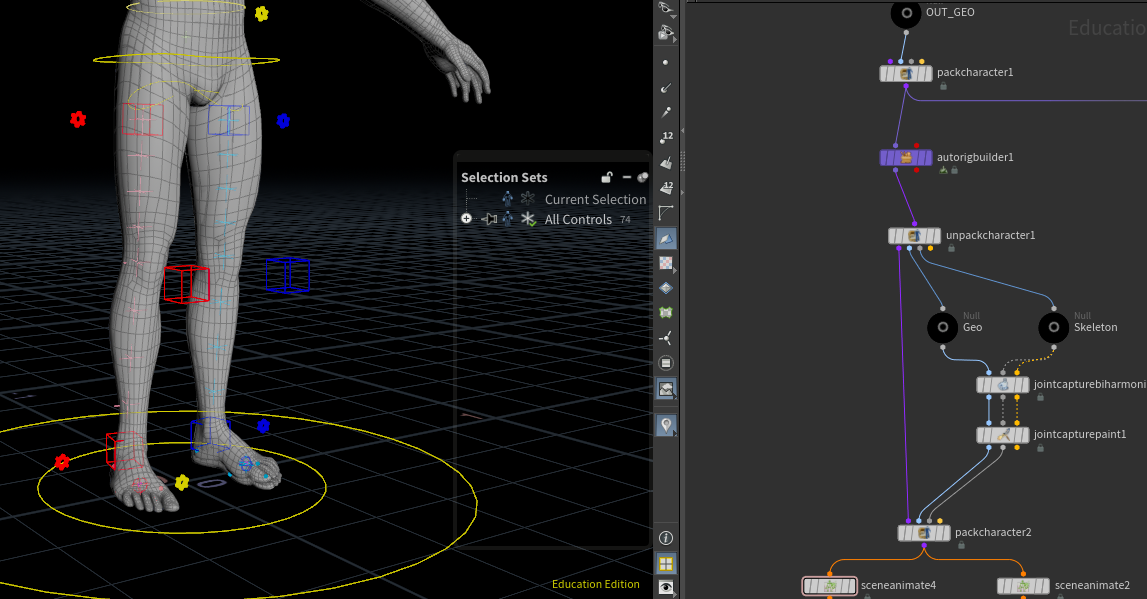Toggle display points in viewport toolbar

[x=666, y=62]
